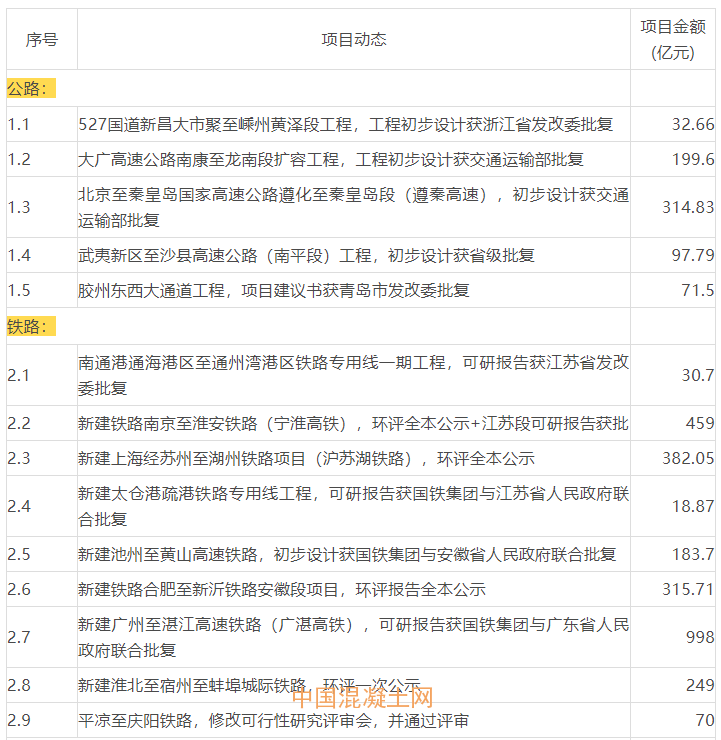Click the serial number cell 2.5
Viewport: 721px width, 740px height.
click(19, 554)
